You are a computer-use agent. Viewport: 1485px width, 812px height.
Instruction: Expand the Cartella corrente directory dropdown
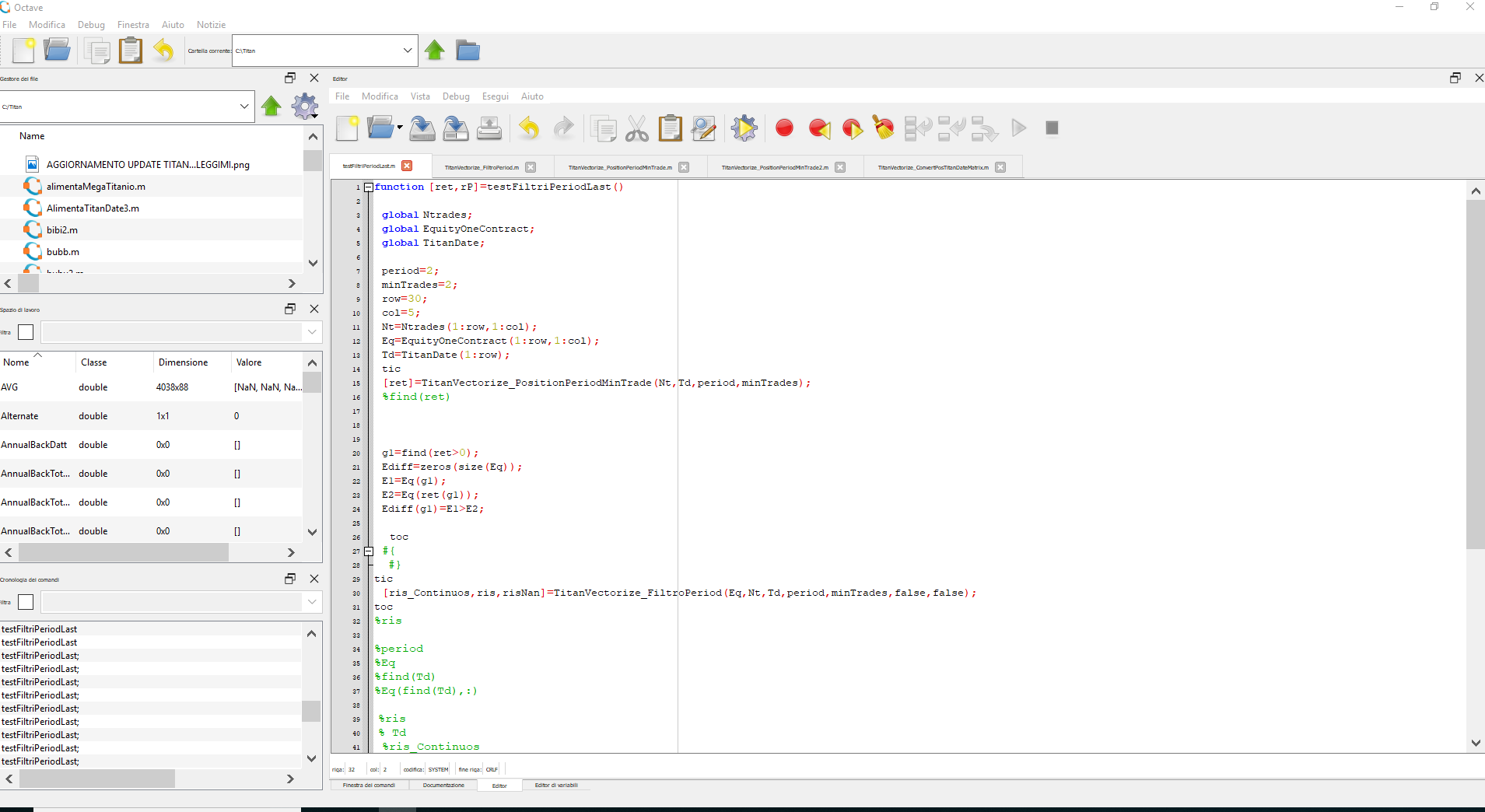(x=407, y=51)
